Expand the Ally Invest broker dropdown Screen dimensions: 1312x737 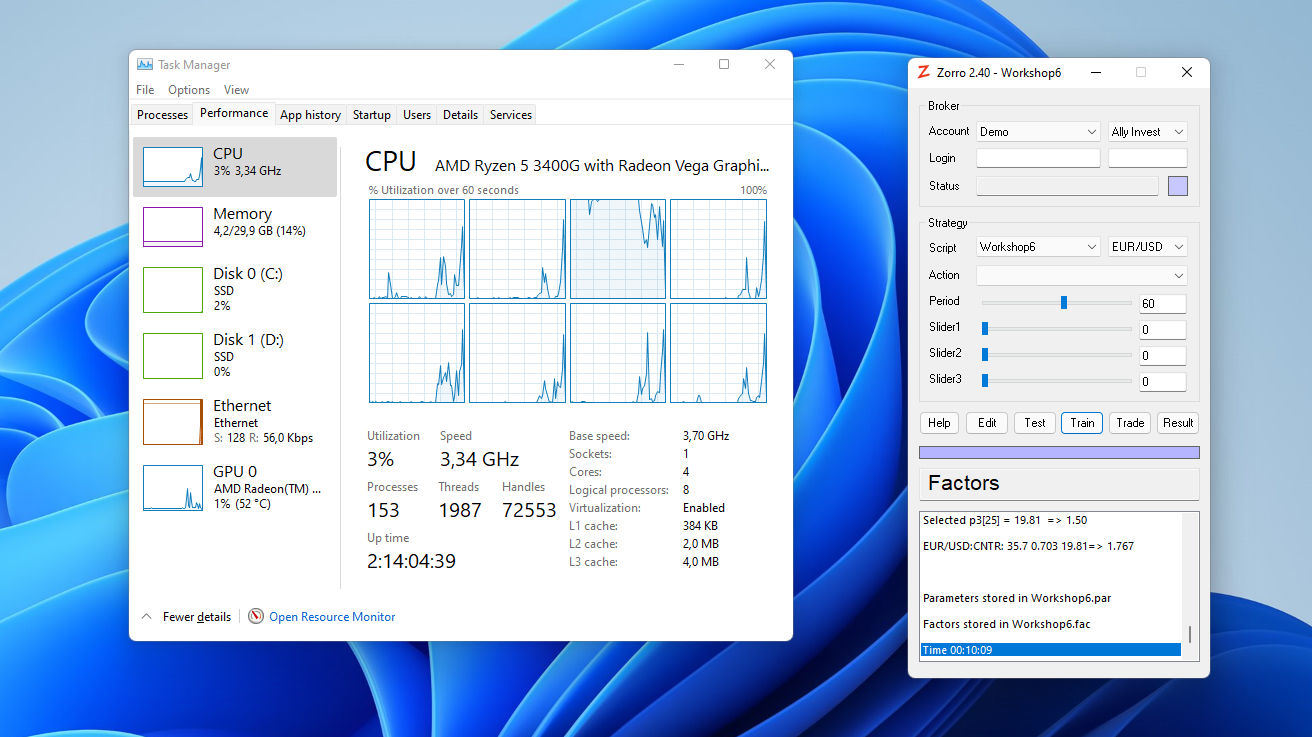[1147, 132]
